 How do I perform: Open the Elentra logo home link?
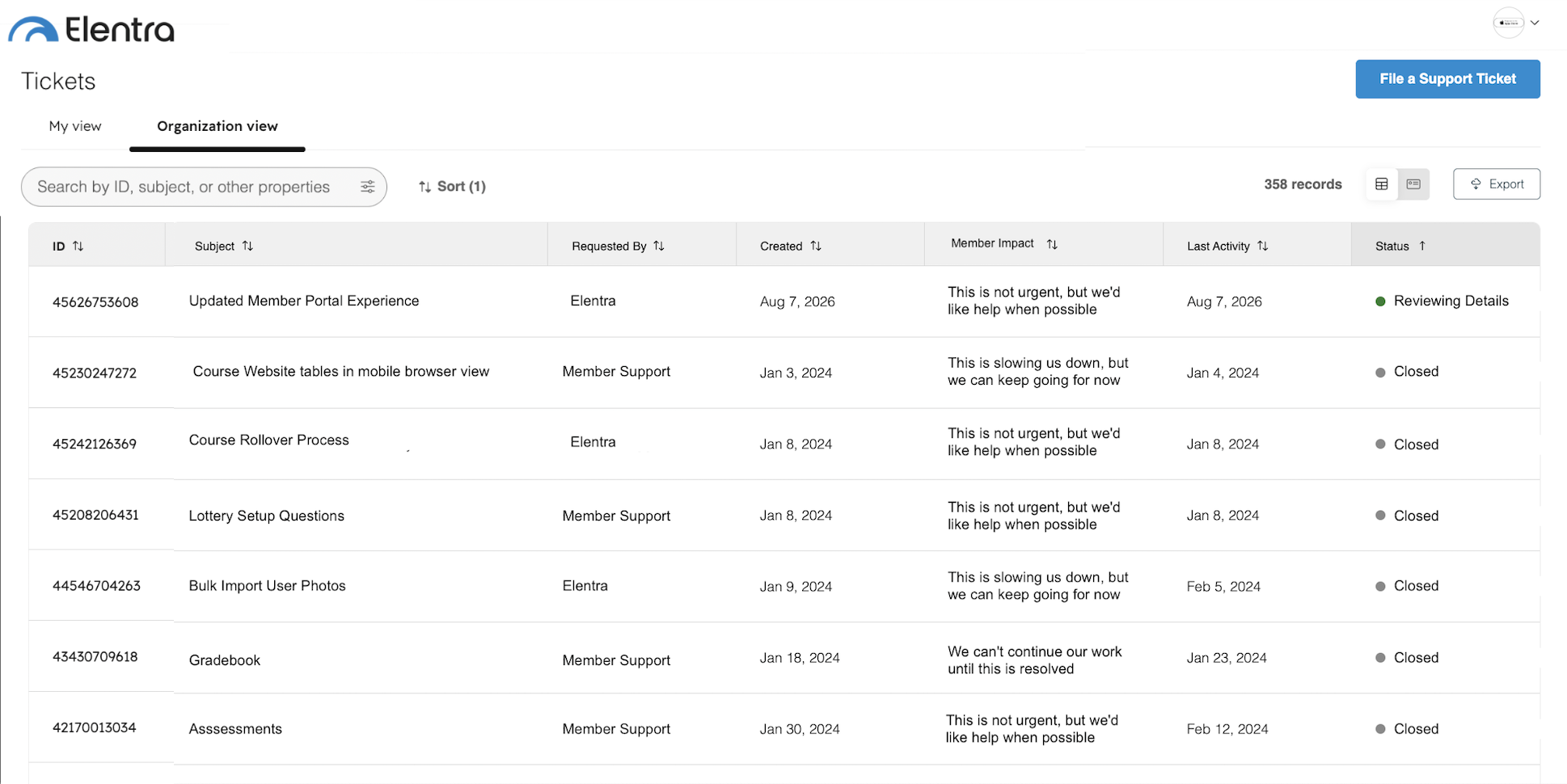point(91,29)
